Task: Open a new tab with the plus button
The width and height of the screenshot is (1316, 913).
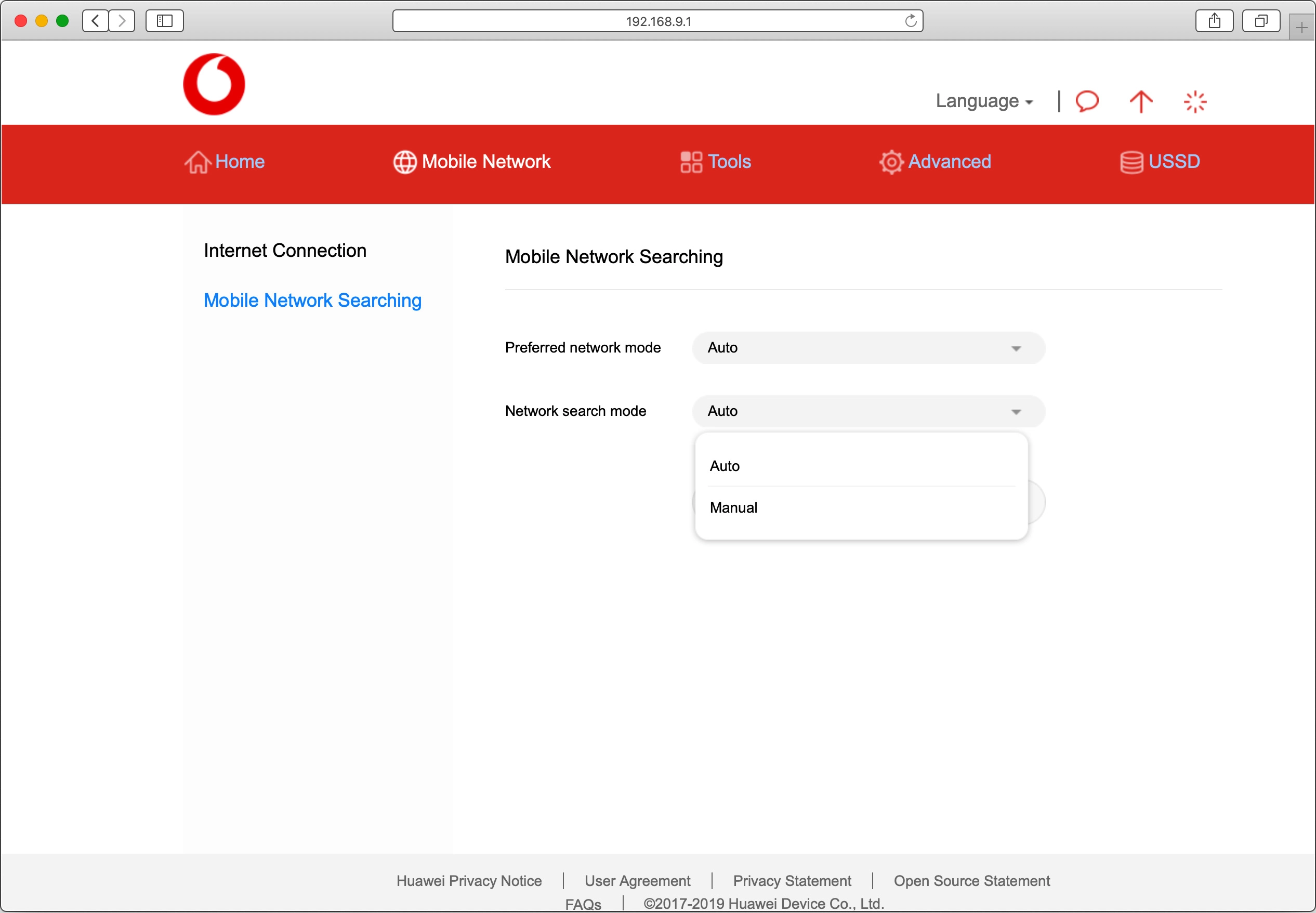Action: [x=1301, y=28]
